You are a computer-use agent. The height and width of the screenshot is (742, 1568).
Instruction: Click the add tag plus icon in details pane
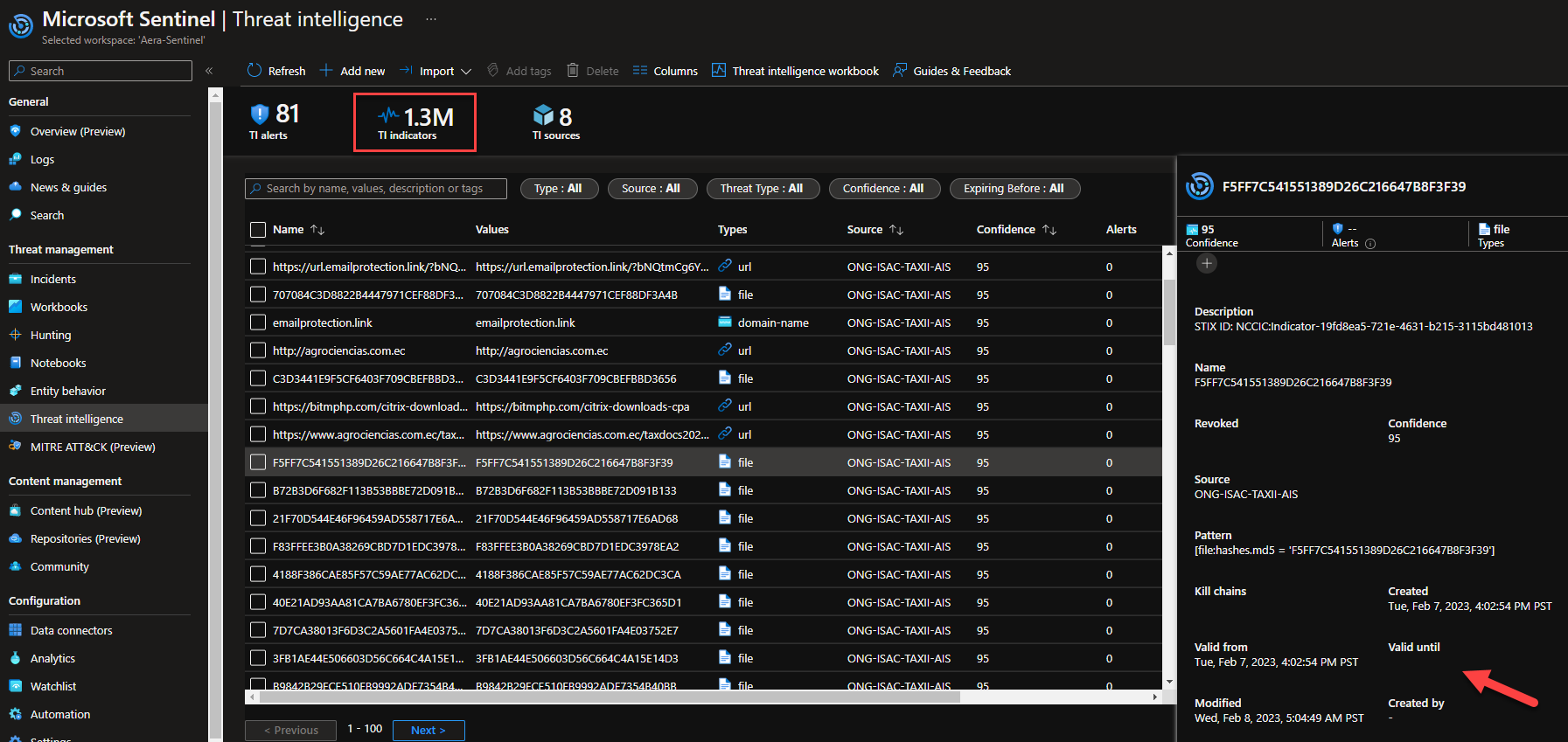tap(1207, 263)
